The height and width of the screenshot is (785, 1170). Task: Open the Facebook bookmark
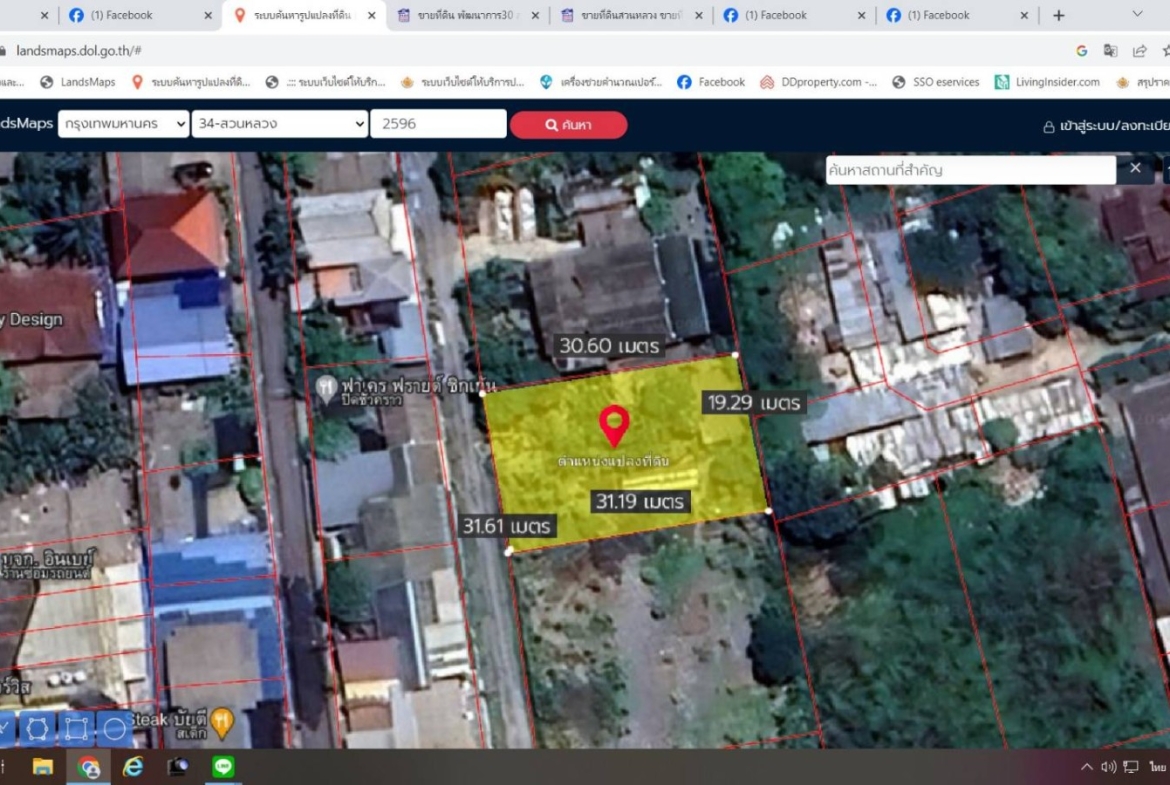(710, 82)
